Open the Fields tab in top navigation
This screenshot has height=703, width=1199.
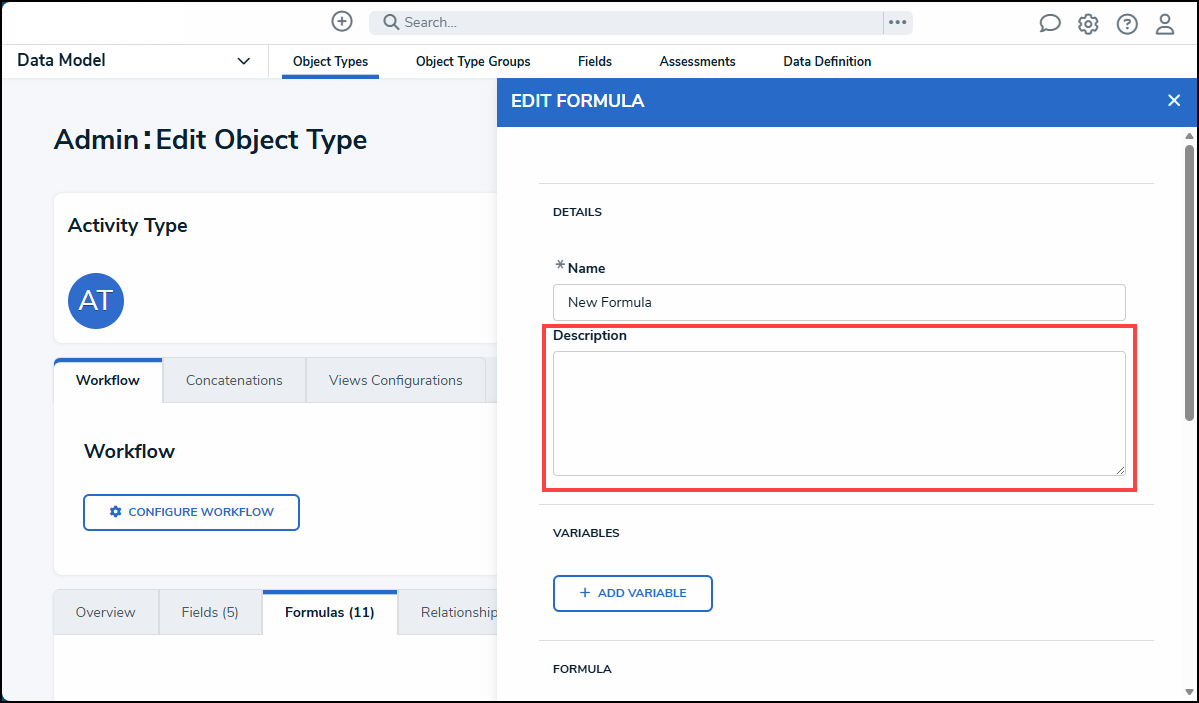pos(595,61)
